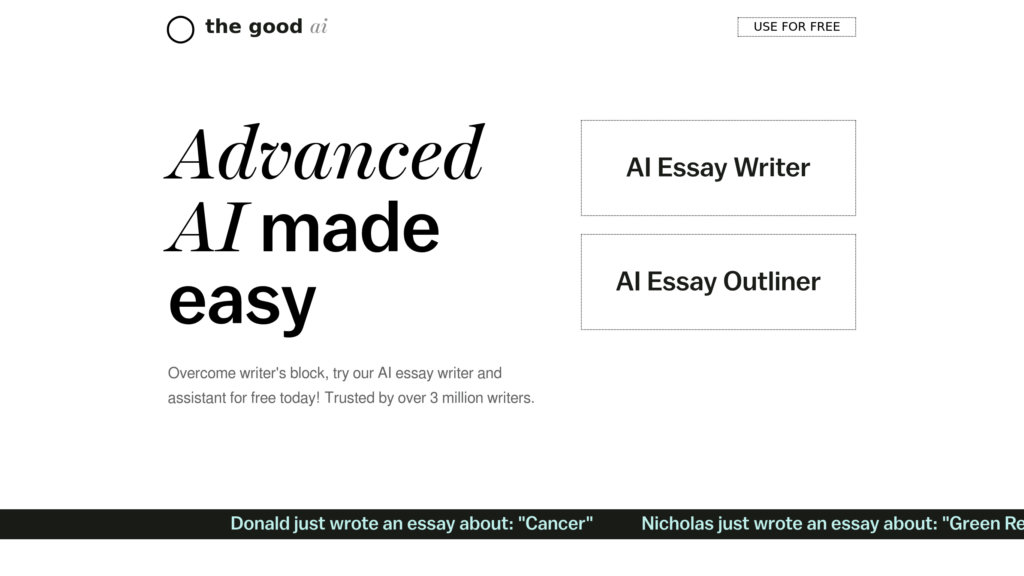Select the "Green Re" essay topic in ticker
Viewport: 1024px width, 576px height.
click(984, 524)
